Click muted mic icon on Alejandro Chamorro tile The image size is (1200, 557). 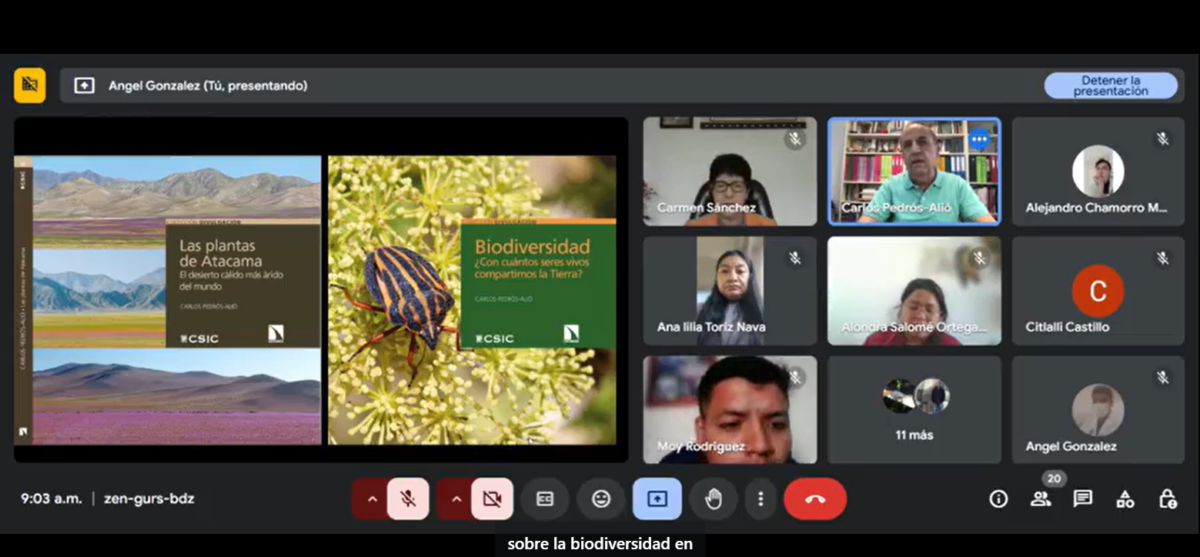click(1163, 140)
